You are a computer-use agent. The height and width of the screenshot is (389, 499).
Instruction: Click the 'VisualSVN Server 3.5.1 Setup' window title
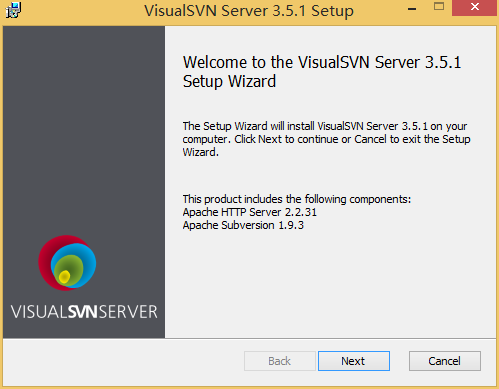[249, 10]
